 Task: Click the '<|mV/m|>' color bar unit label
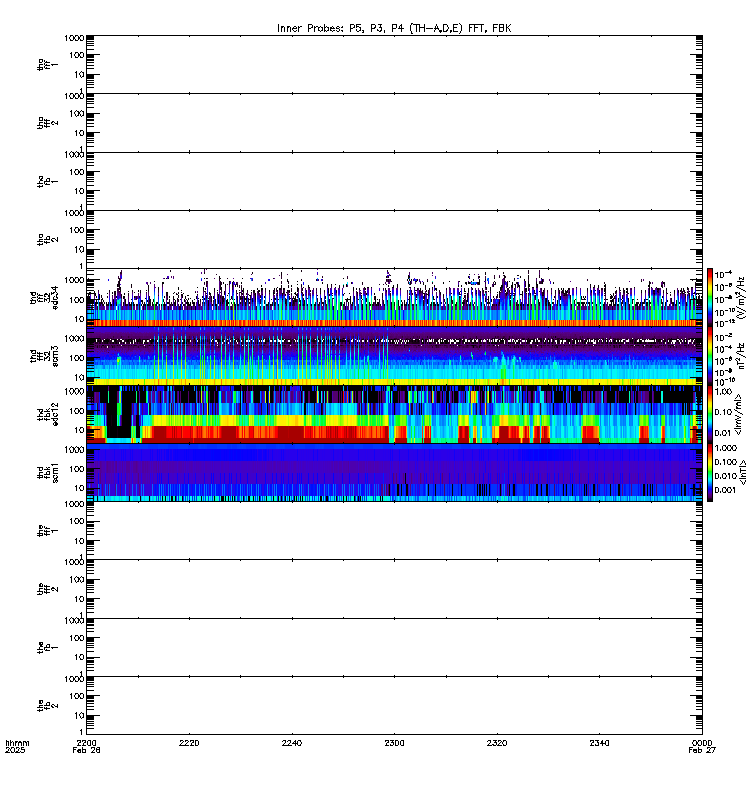738,414
